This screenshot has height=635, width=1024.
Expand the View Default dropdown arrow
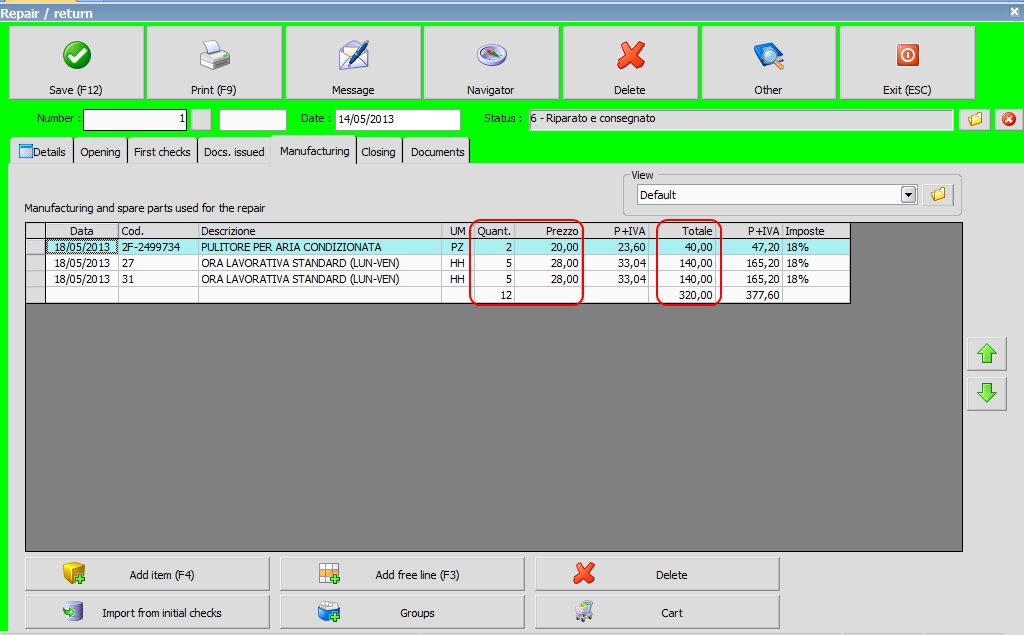[908, 195]
